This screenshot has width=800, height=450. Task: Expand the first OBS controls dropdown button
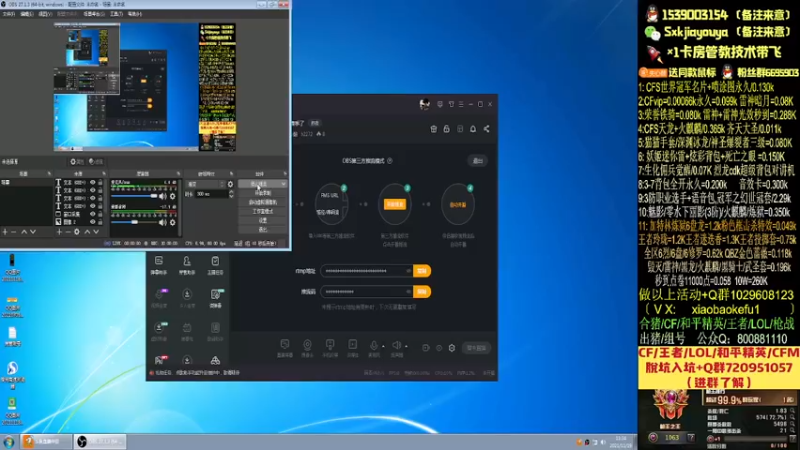tap(263, 184)
